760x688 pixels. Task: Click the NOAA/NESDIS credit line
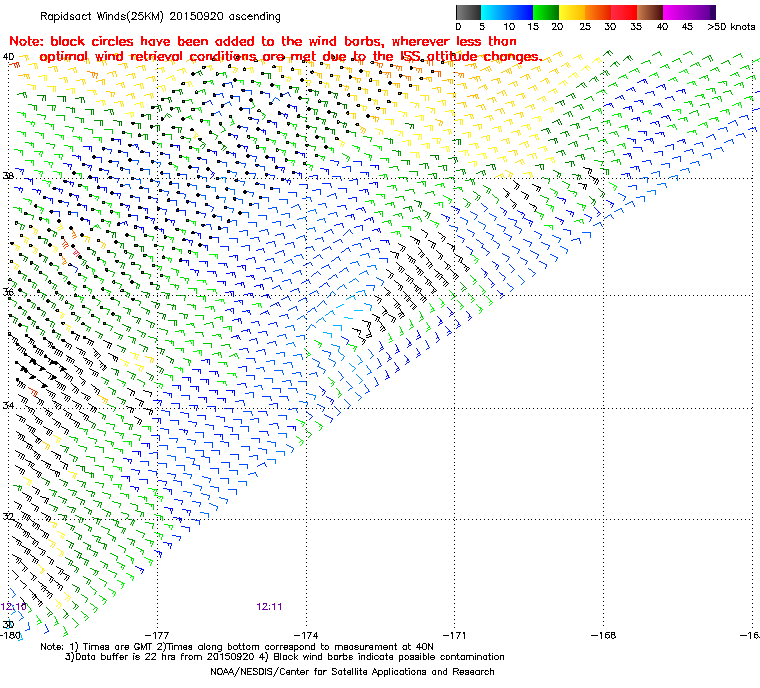click(x=352, y=672)
